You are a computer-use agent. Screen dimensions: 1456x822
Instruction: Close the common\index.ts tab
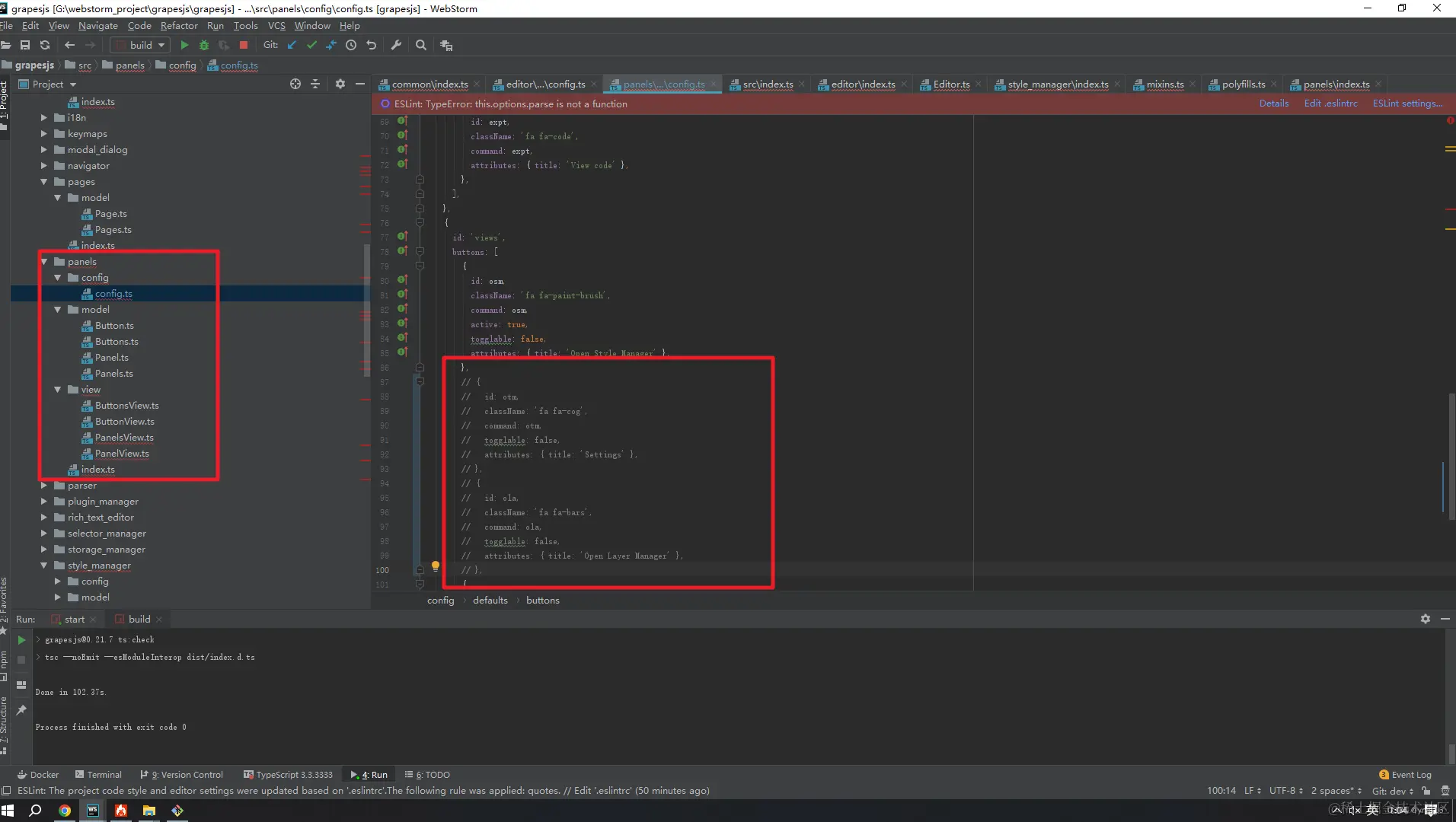click(477, 84)
